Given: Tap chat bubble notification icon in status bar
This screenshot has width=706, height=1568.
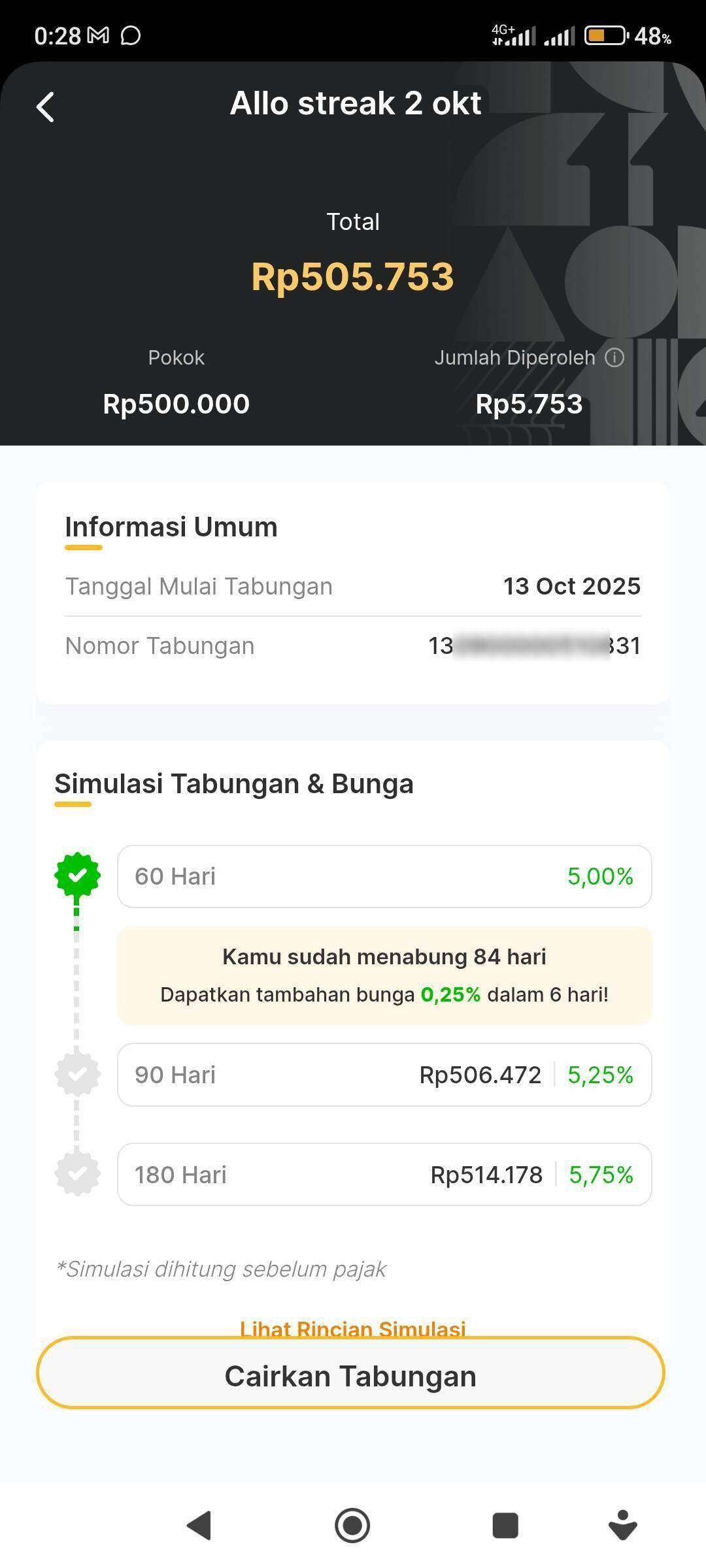Looking at the screenshot, I should click(131, 35).
